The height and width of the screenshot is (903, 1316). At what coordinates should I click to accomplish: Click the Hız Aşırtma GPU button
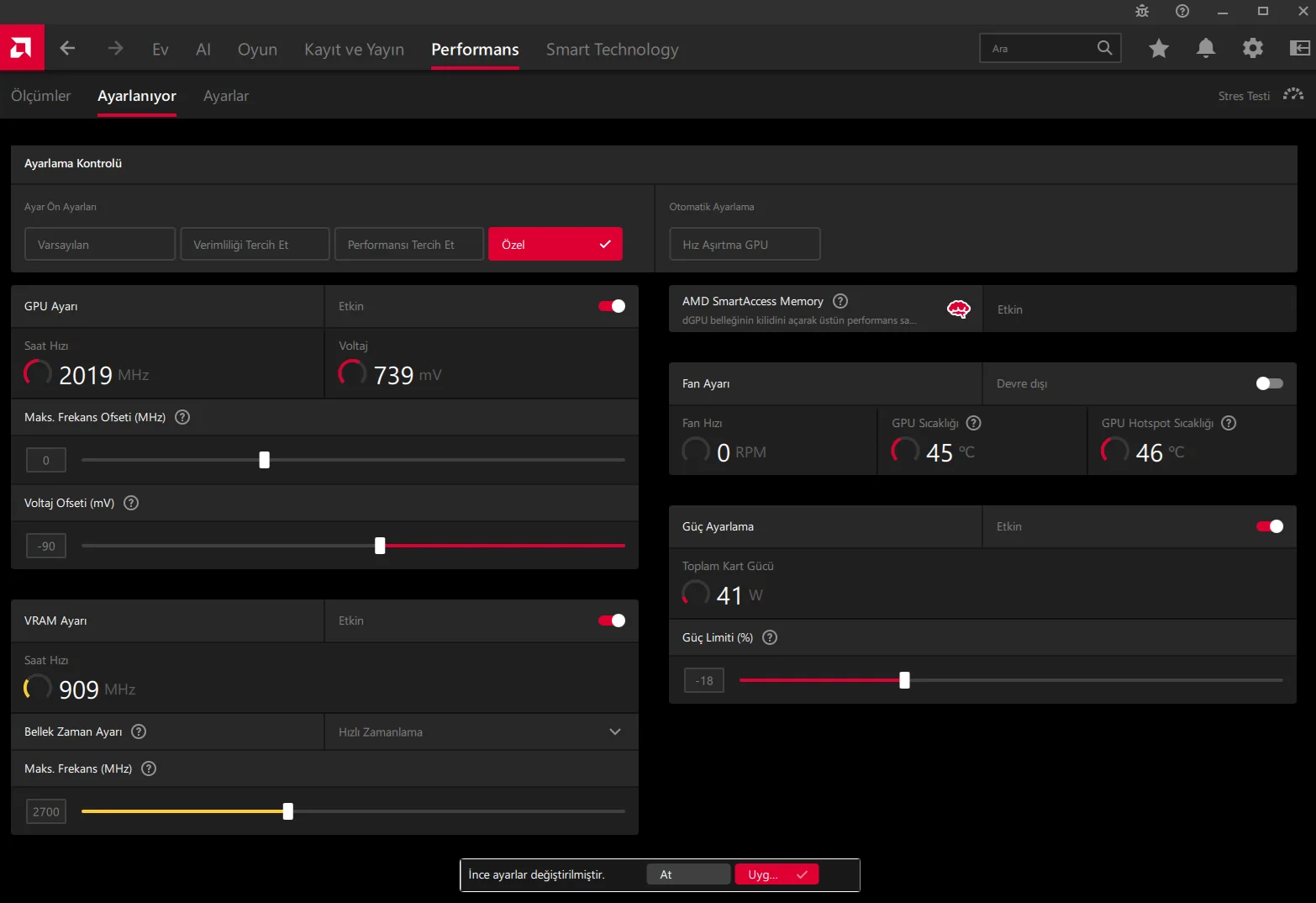tap(745, 245)
